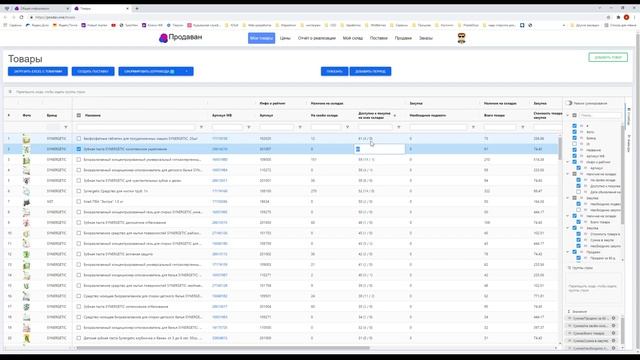This screenshot has height=360, width=640.
Task: Open the Поставки tab
Action: coord(379,38)
